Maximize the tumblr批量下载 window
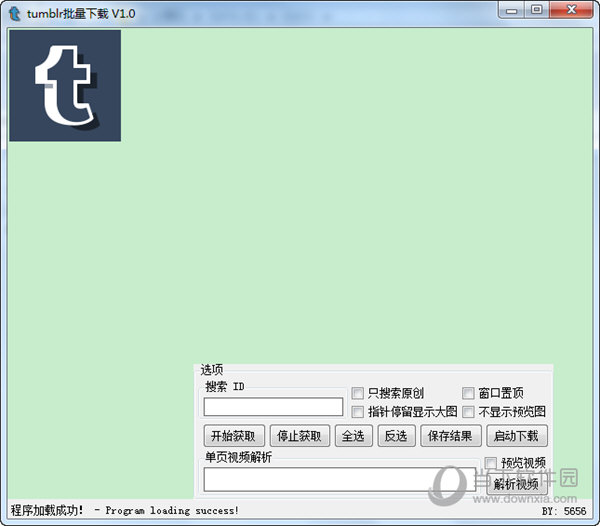Image resolution: width=600 pixels, height=526 pixels. 537,10
